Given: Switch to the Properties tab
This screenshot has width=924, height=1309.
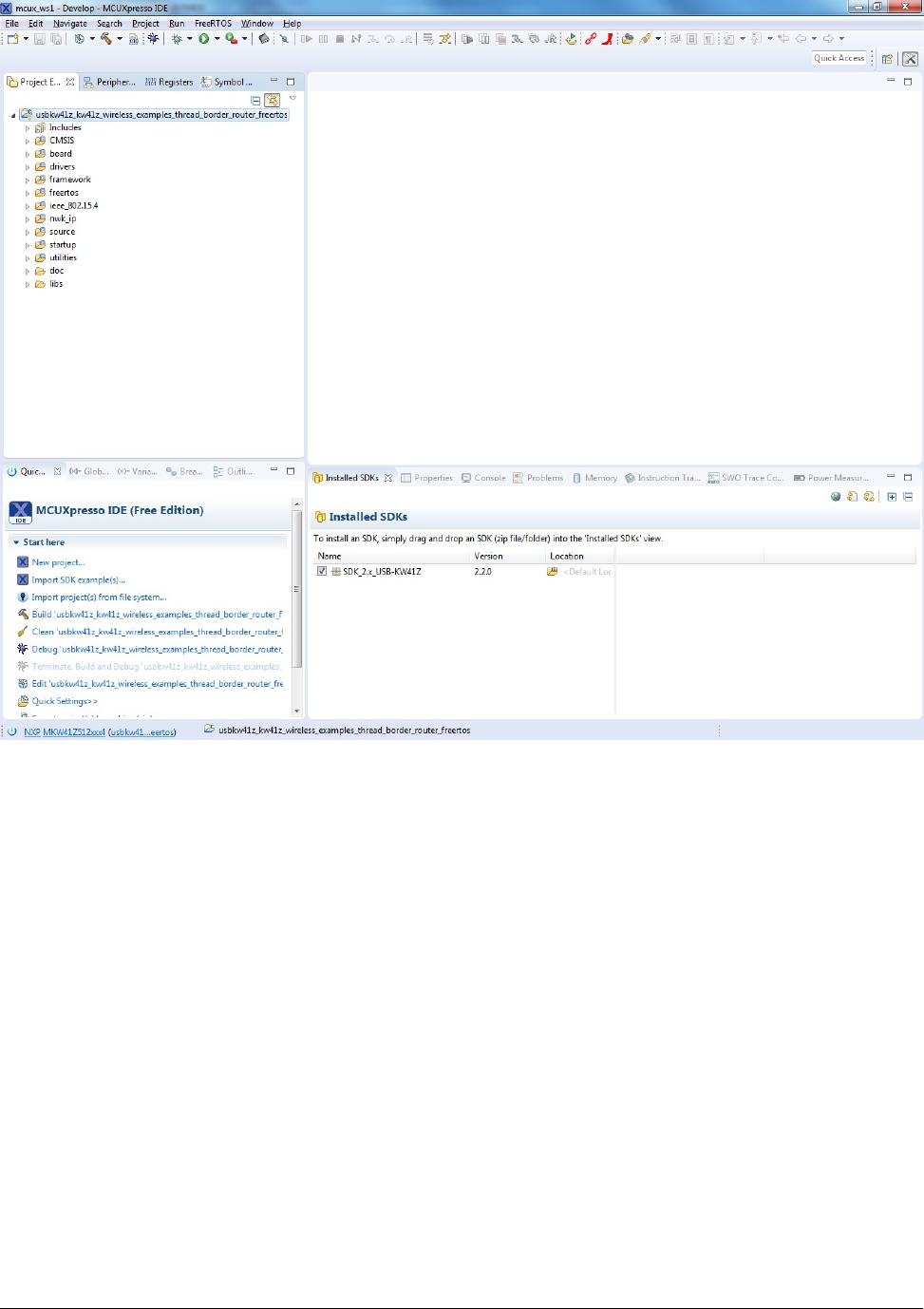Looking at the screenshot, I should pos(426,478).
